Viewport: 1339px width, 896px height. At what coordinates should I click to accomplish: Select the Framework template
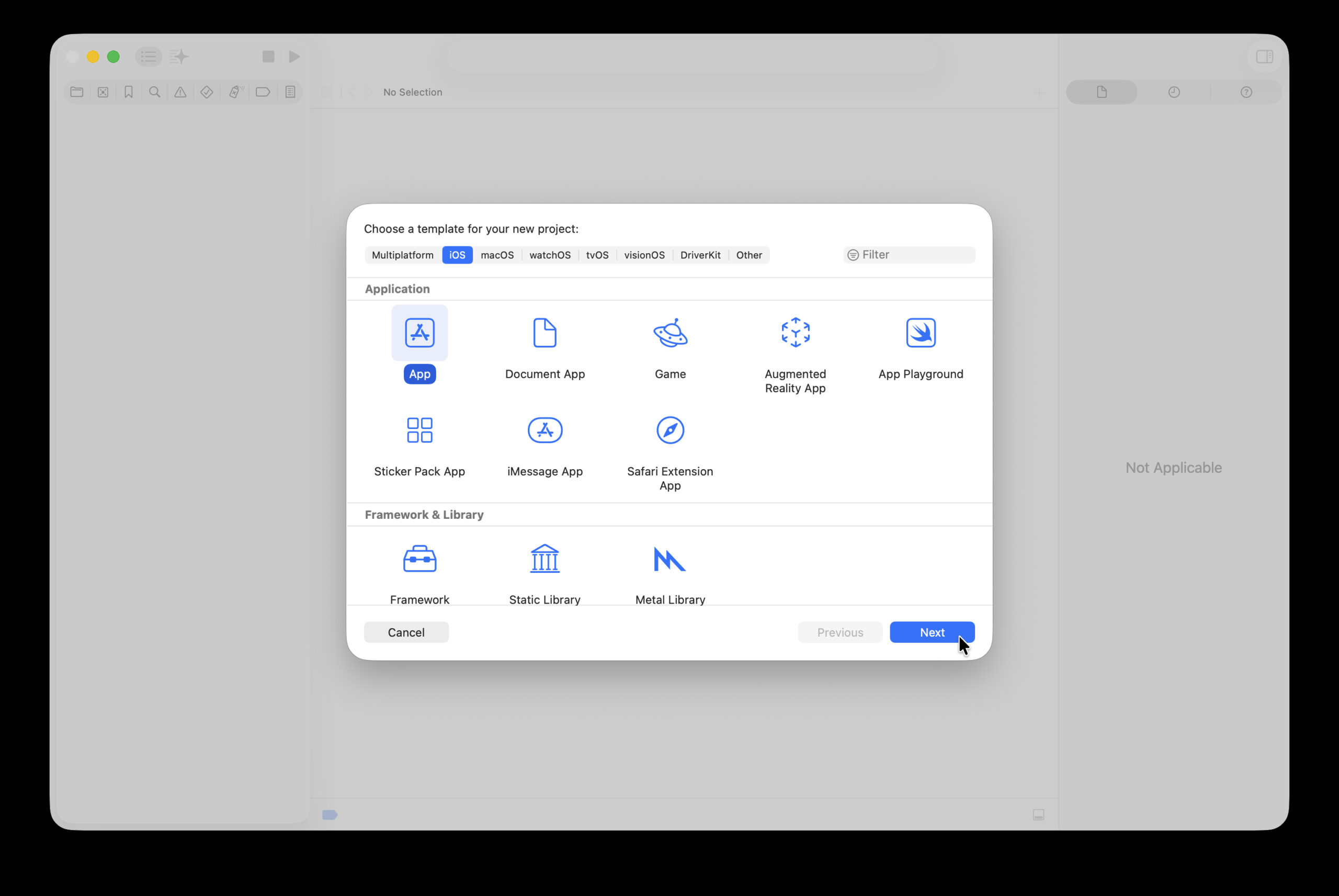pyautogui.click(x=419, y=559)
